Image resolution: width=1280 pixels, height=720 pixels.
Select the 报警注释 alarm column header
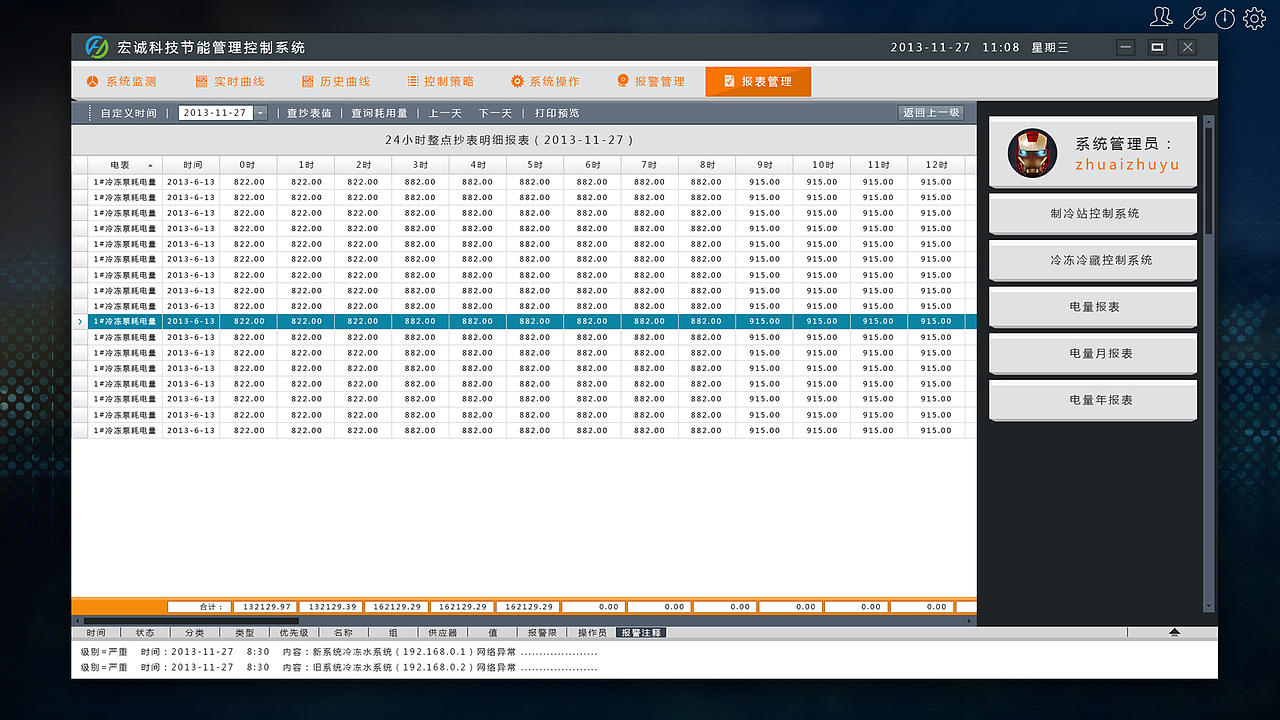coord(642,632)
